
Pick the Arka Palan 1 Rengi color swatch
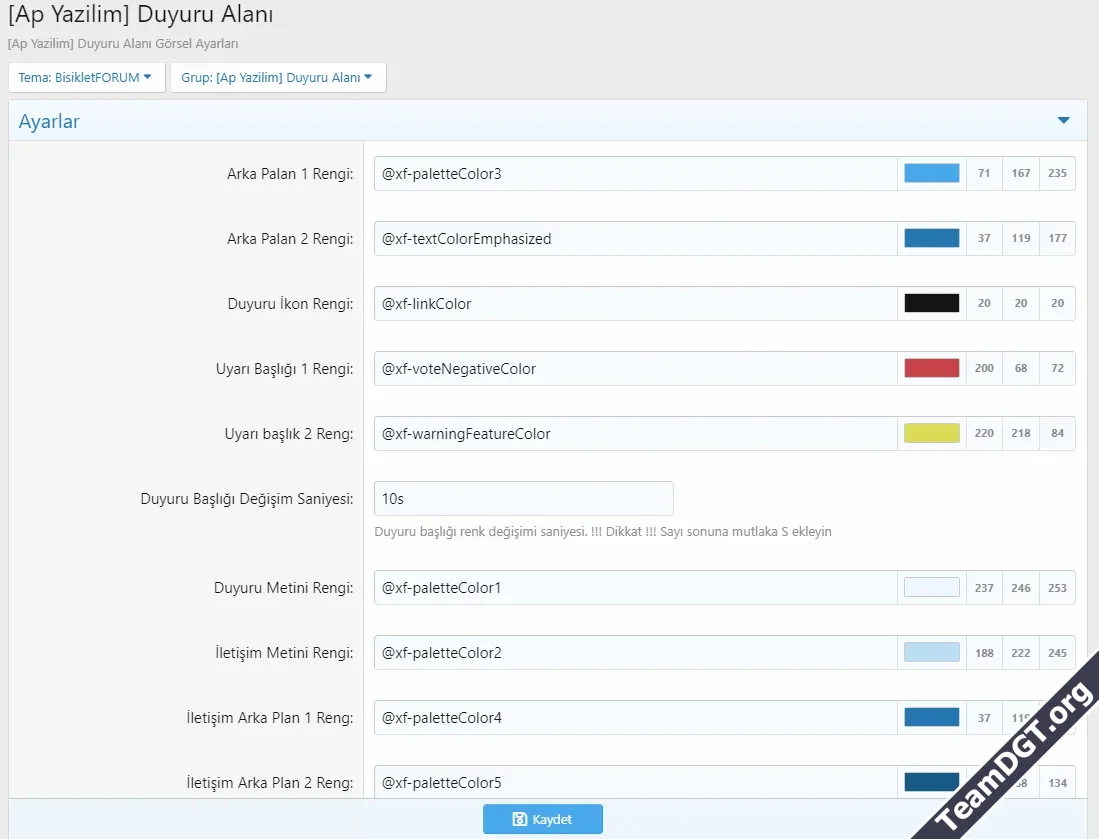tap(931, 173)
